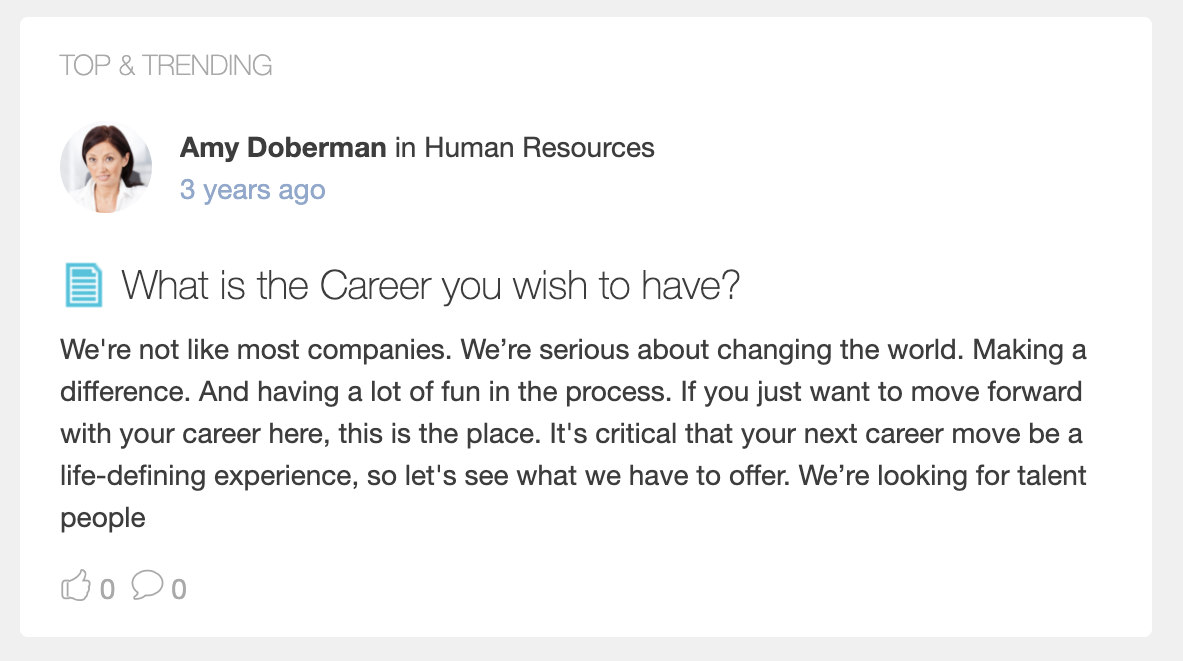Viewport: 1183px width, 661px height.
Task: Open post 'What is the Career you wish to have?'
Action: tap(431, 286)
